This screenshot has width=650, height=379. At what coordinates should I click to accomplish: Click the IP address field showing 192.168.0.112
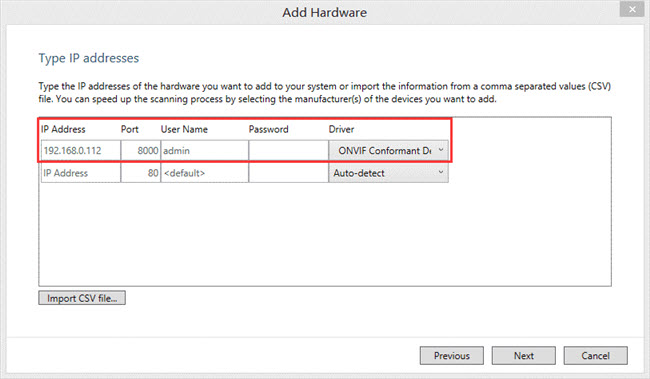tap(81, 151)
